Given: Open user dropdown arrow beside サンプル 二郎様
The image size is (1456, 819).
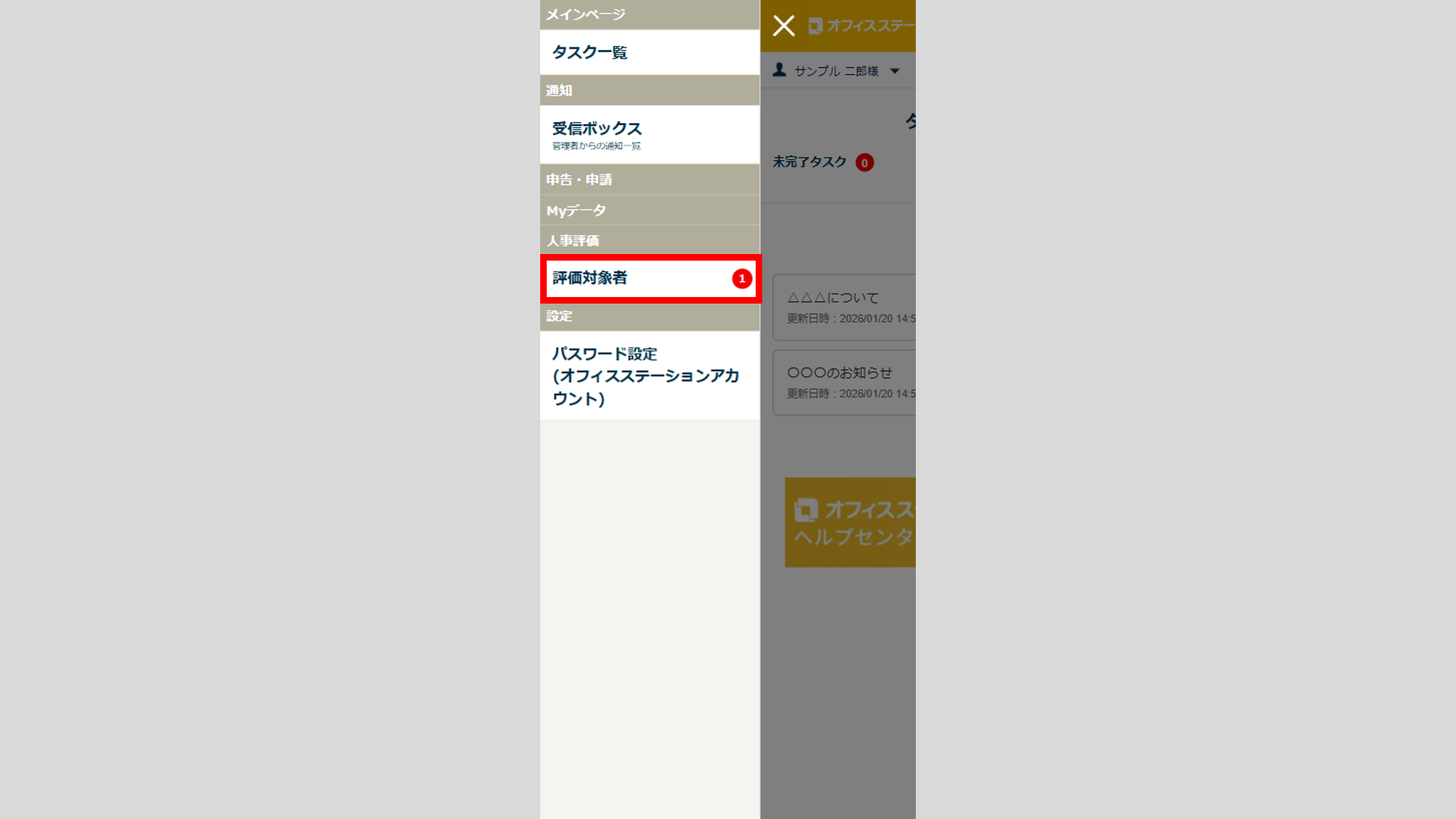Looking at the screenshot, I should pos(895,71).
